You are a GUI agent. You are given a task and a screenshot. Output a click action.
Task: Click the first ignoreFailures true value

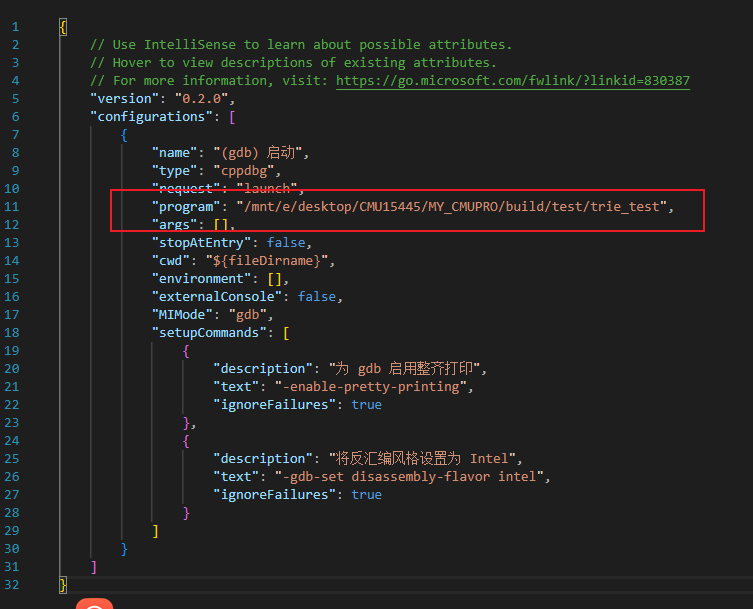tap(366, 405)
